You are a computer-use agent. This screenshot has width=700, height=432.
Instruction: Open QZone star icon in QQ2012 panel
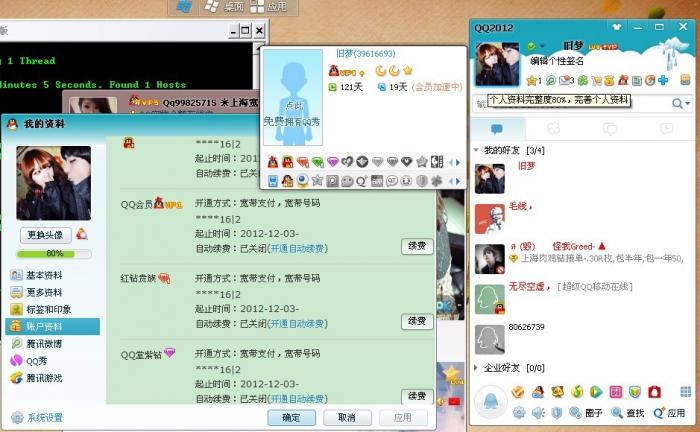[531, 81]
